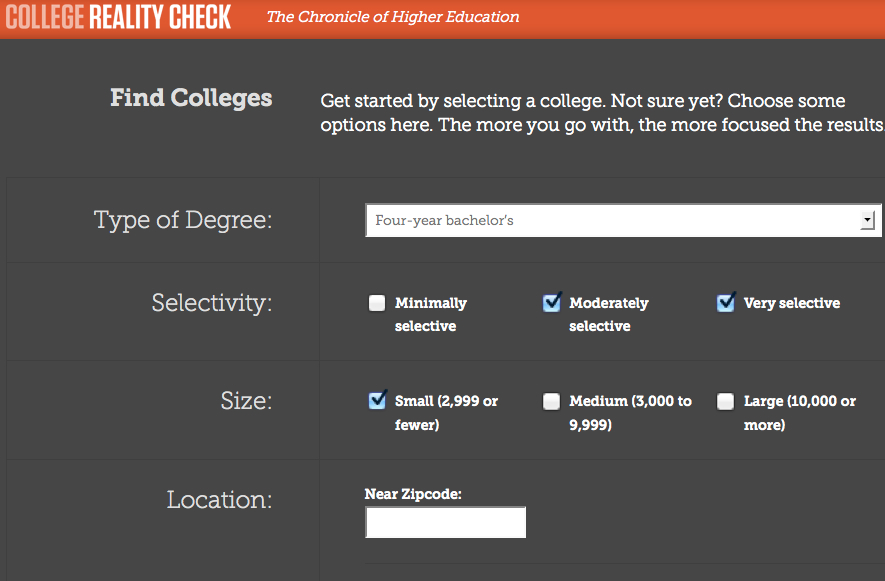Image resolution: width=885 pixels, height=581 pixels.
Task: Open the Type of Degree dropdown
Action: pyautogui.click(x=623, y=220)
